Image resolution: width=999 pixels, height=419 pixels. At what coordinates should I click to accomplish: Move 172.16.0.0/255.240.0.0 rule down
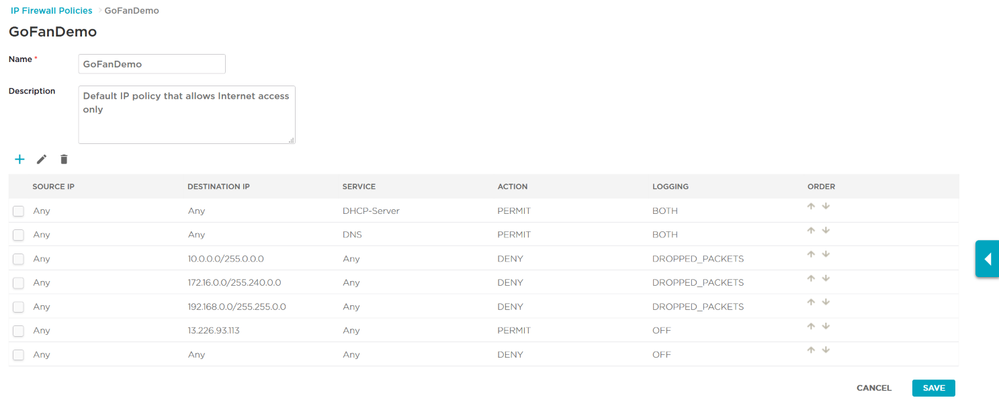pyautogui.click(x=826, y=278)
